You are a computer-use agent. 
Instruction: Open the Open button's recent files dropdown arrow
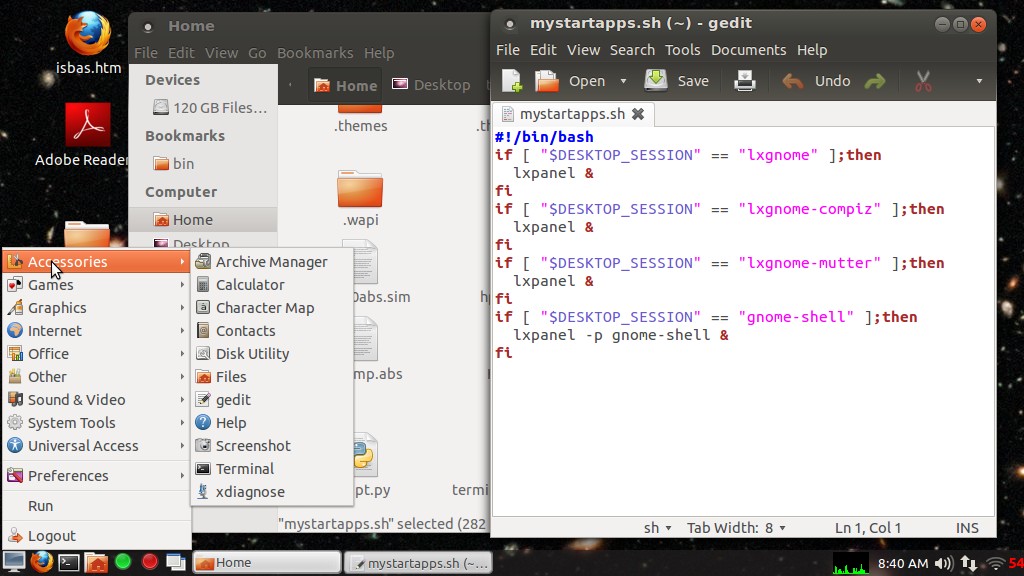pyautogui.click(x=623, y=81)
